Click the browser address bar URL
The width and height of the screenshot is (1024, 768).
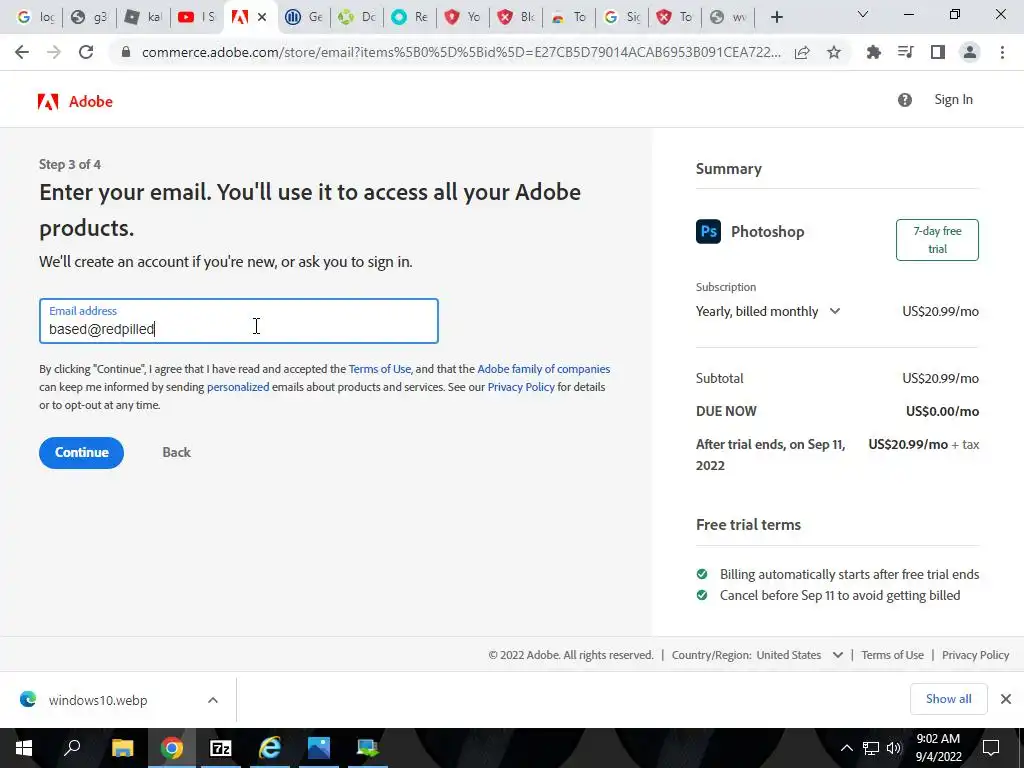(460, 52)
